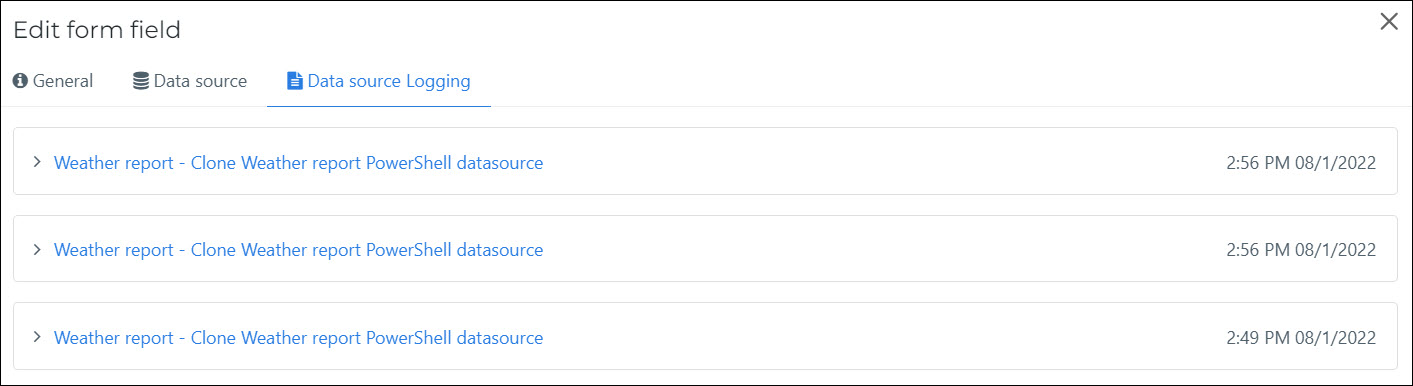The height and width of the screenshot is (386, 1413).
Task: Open the middle Clone Weather report PowerShell link
Action: click(x=298, y=250)
